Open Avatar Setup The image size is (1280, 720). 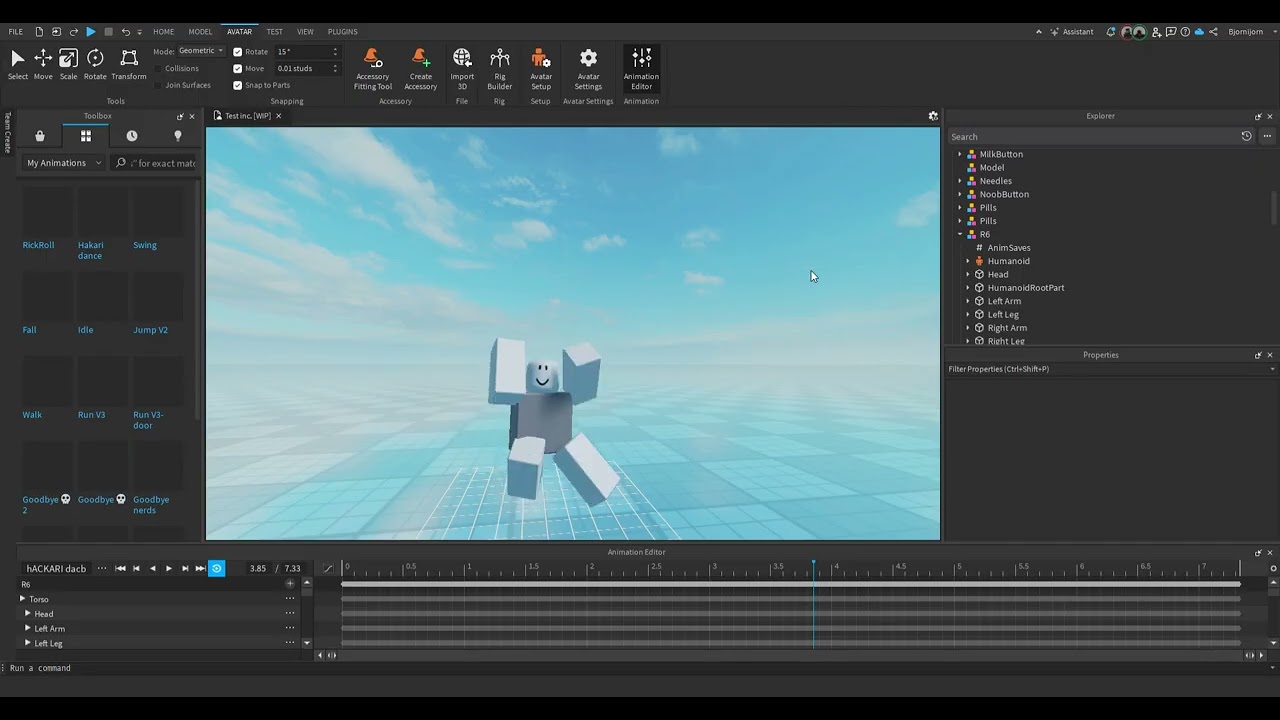click(x=541, y=69)
